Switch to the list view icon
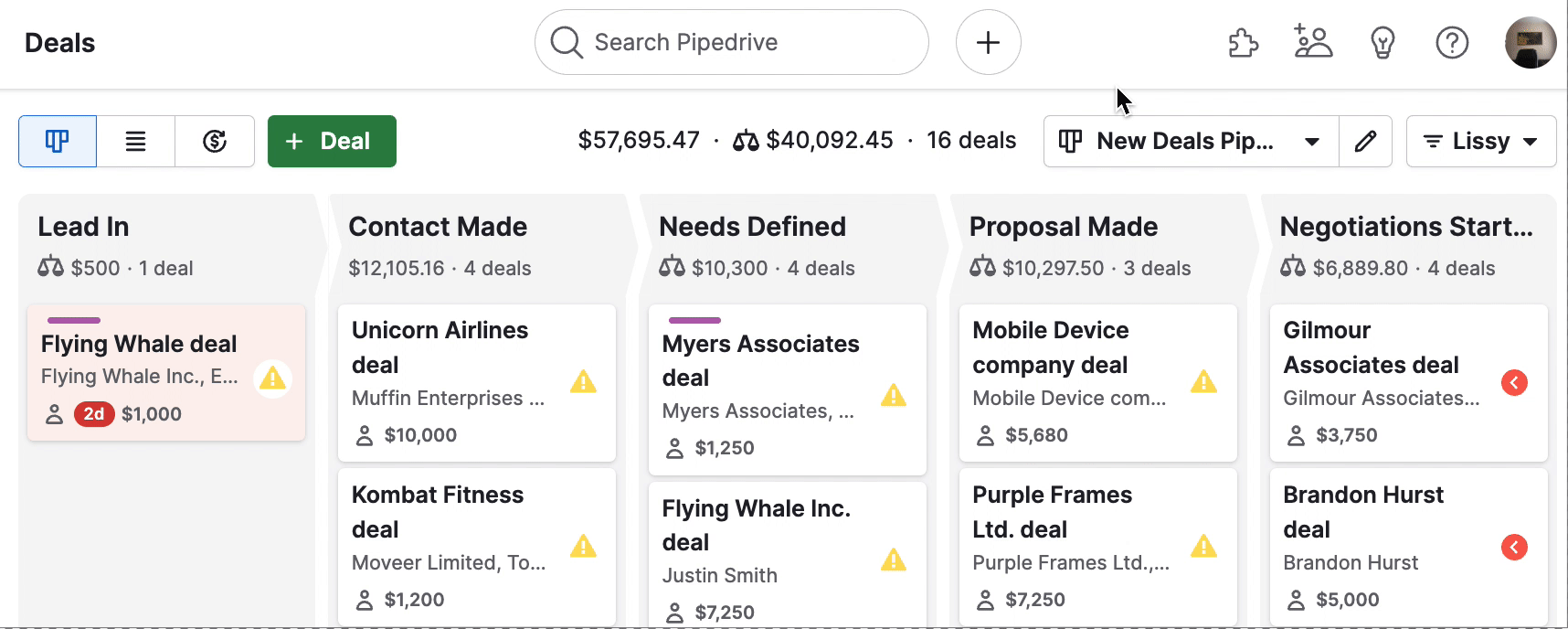Image resolution: width=1568 pixels, height=629 pixels. (x=135, y=141)
